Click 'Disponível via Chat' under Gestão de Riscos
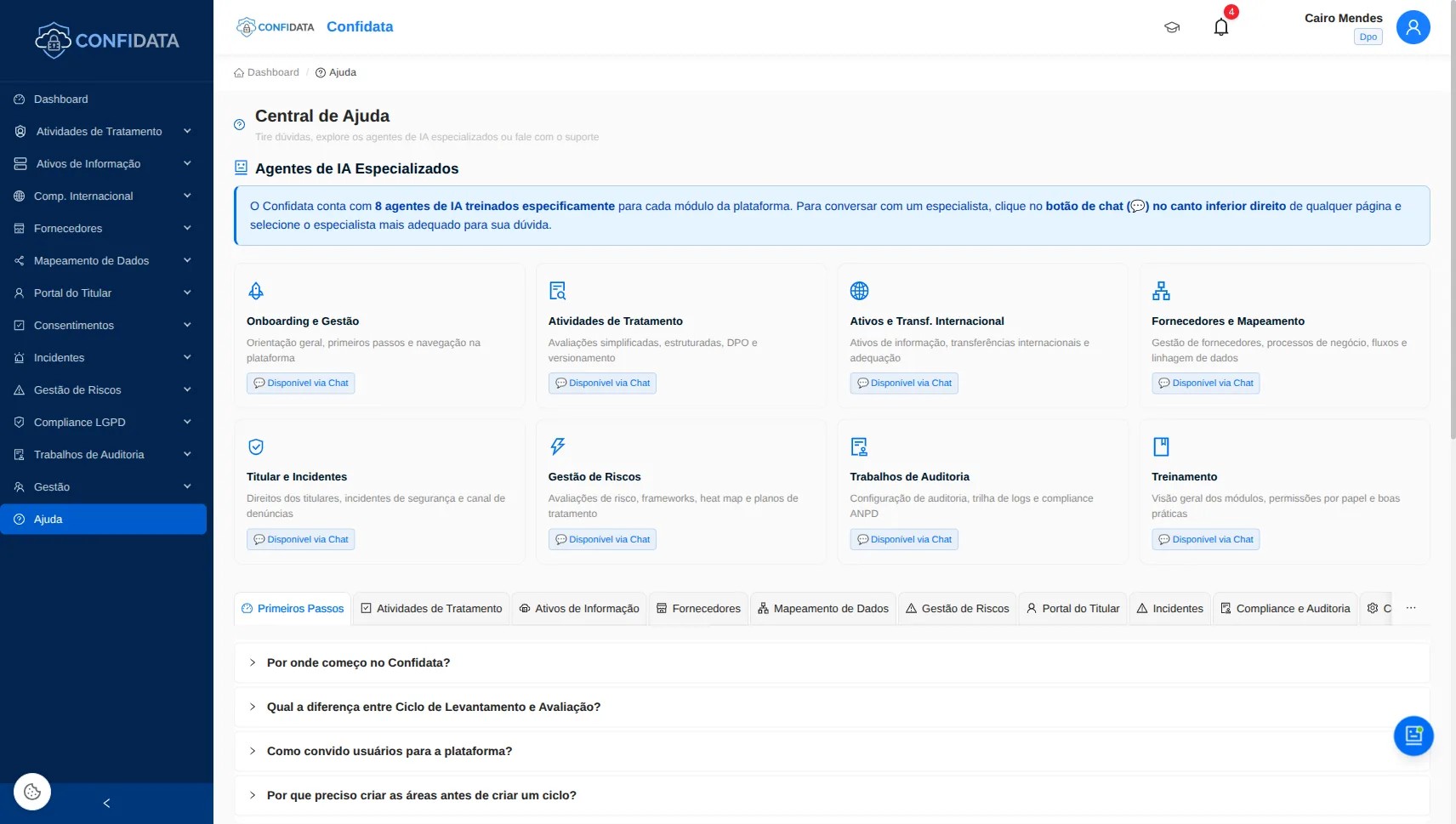Image resolution: width=1456 pixels, height=824 pixels. [x=602, y=539]
